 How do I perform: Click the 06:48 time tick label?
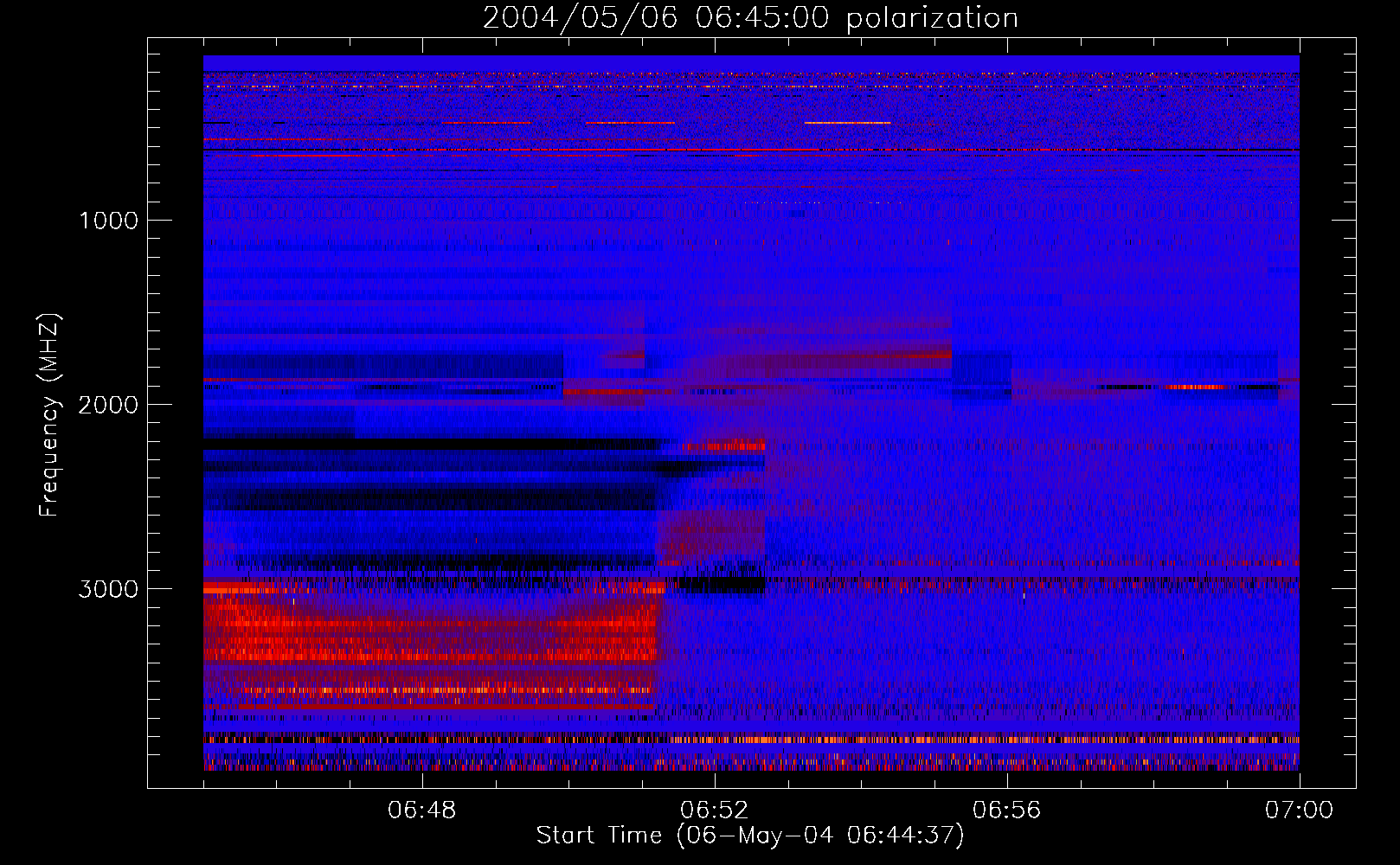point(422,811)
